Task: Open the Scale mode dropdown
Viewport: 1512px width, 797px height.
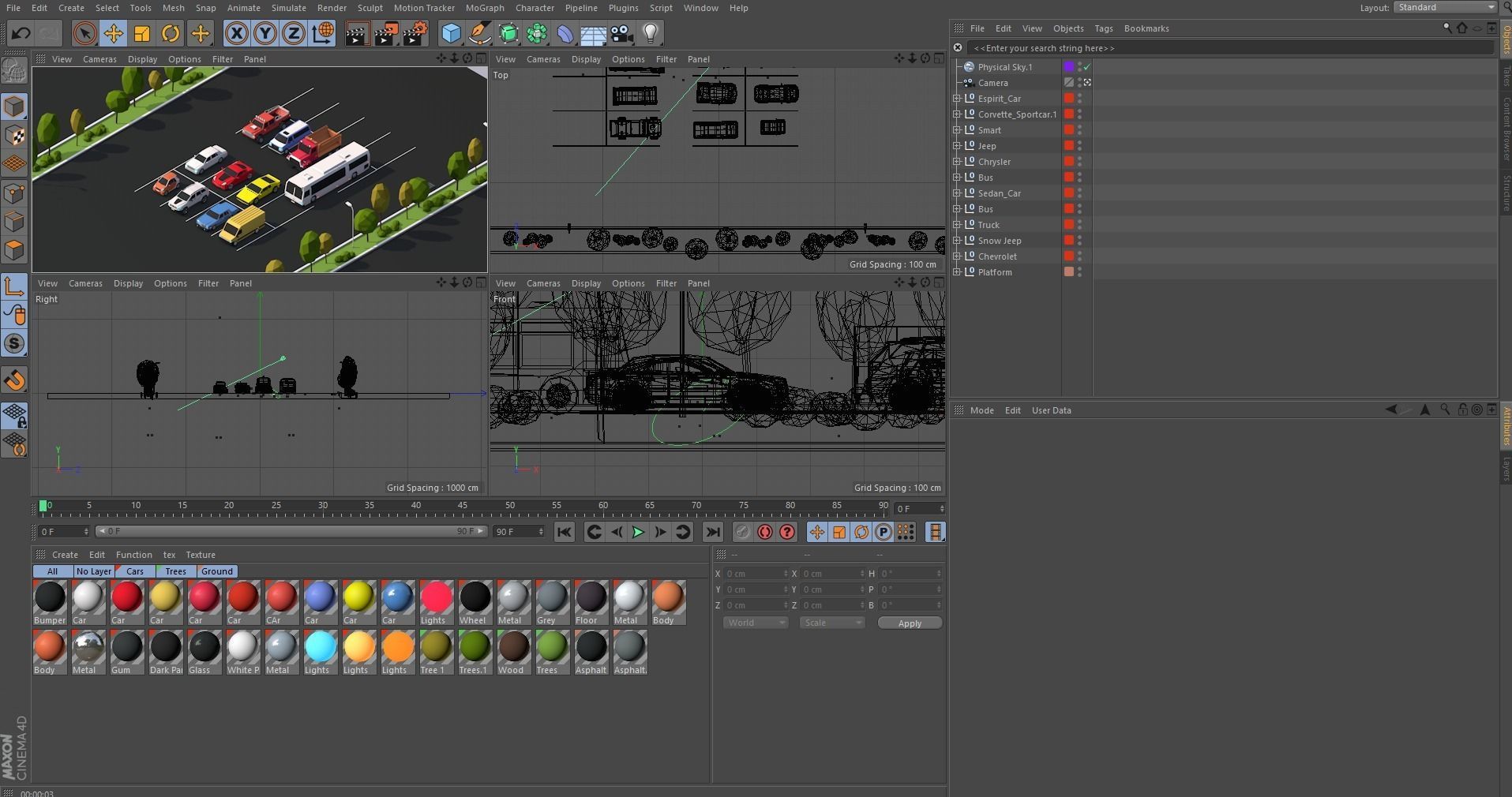Action: 832,623
